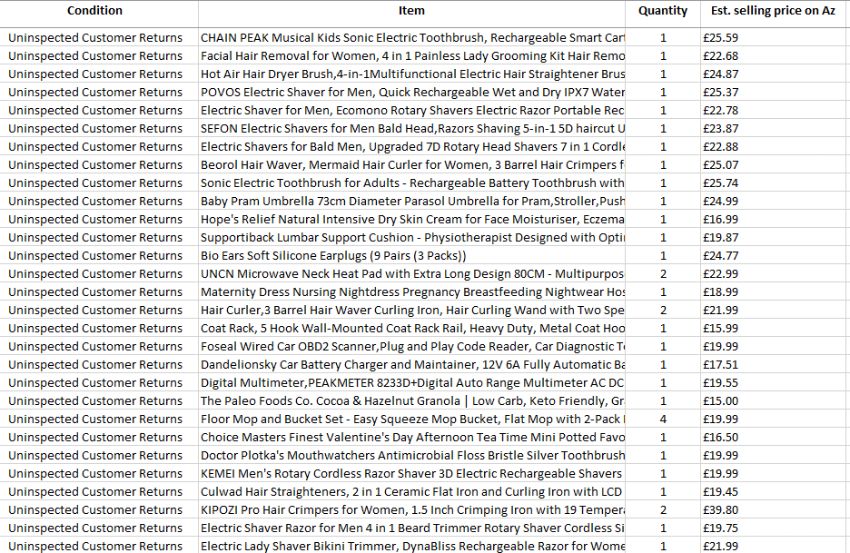Select Choice Masters Valentine's Day Tea item
Viewport: 850px width, 553px height.
(x=412, y=437)
